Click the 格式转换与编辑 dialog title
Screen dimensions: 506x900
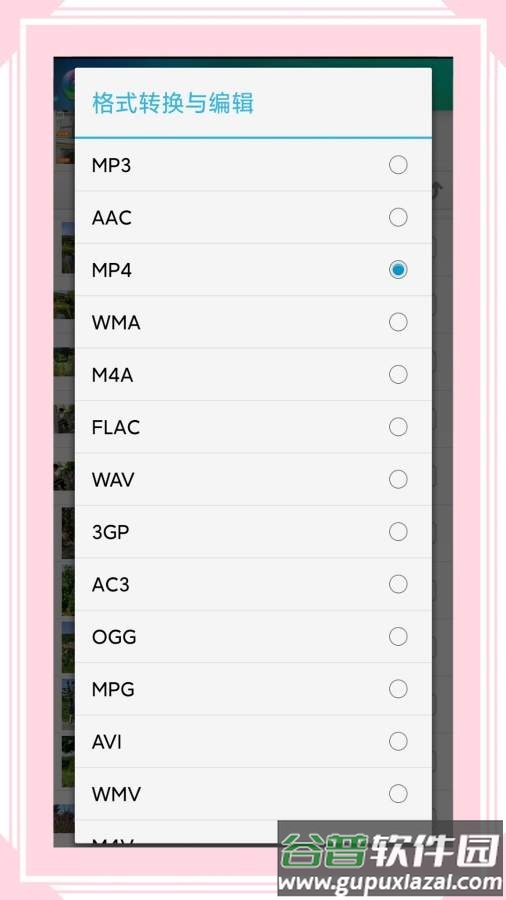[173, 104]
